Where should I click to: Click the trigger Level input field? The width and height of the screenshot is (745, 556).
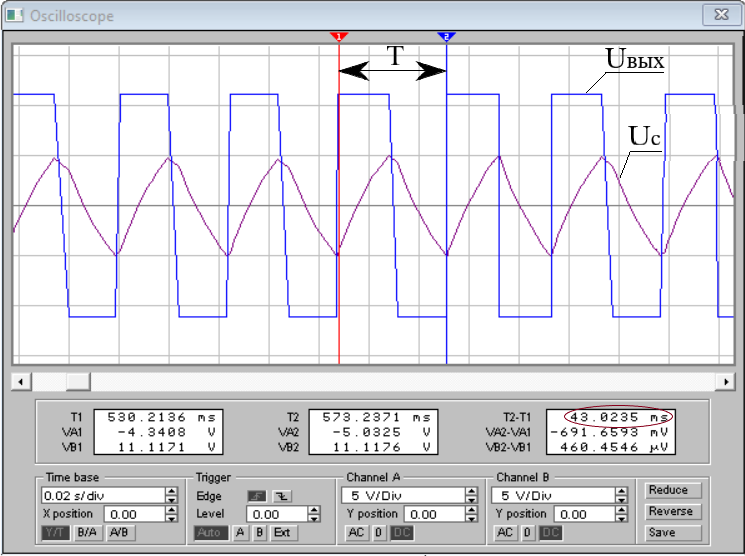coord(270,514)
